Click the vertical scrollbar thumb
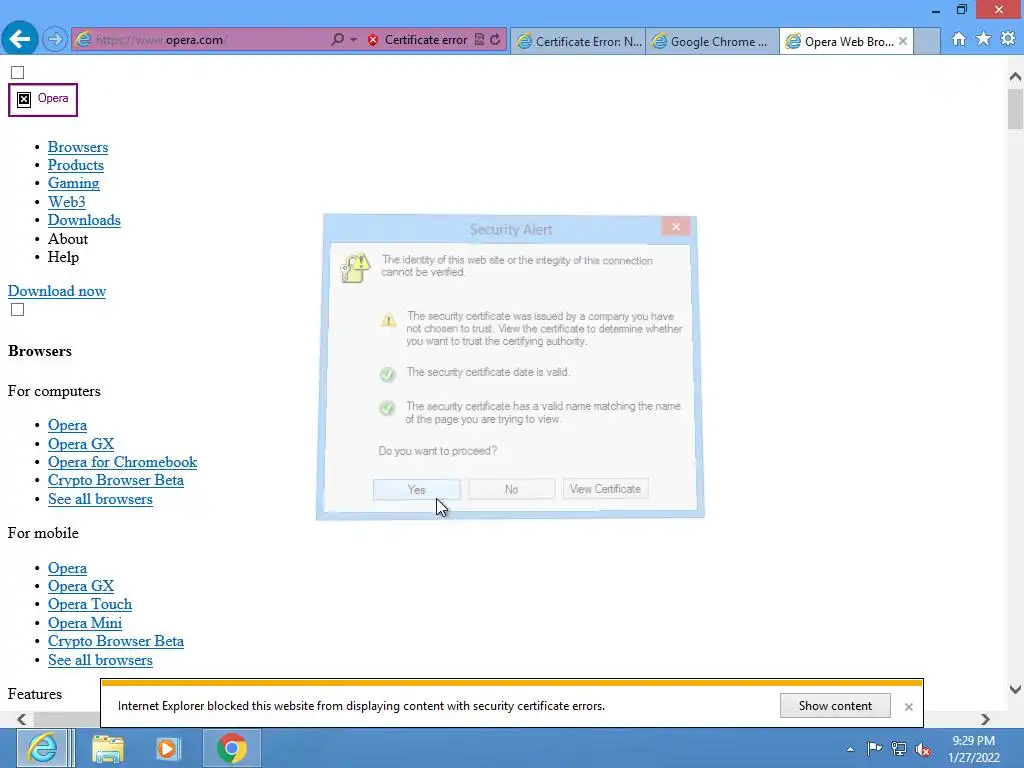Screen dimensions: 1024x768 1015,109
